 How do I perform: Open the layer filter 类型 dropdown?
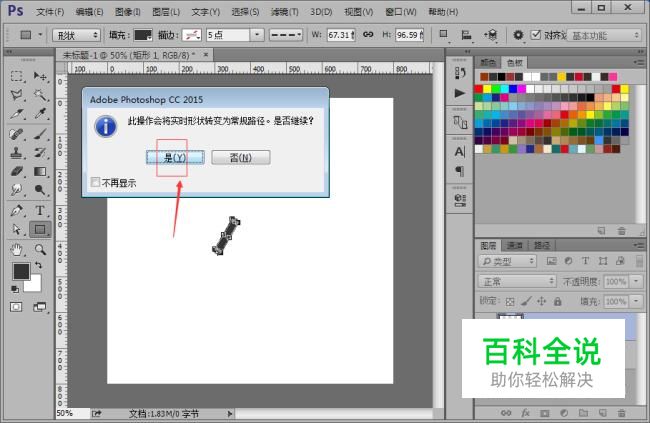pos(507,261)
